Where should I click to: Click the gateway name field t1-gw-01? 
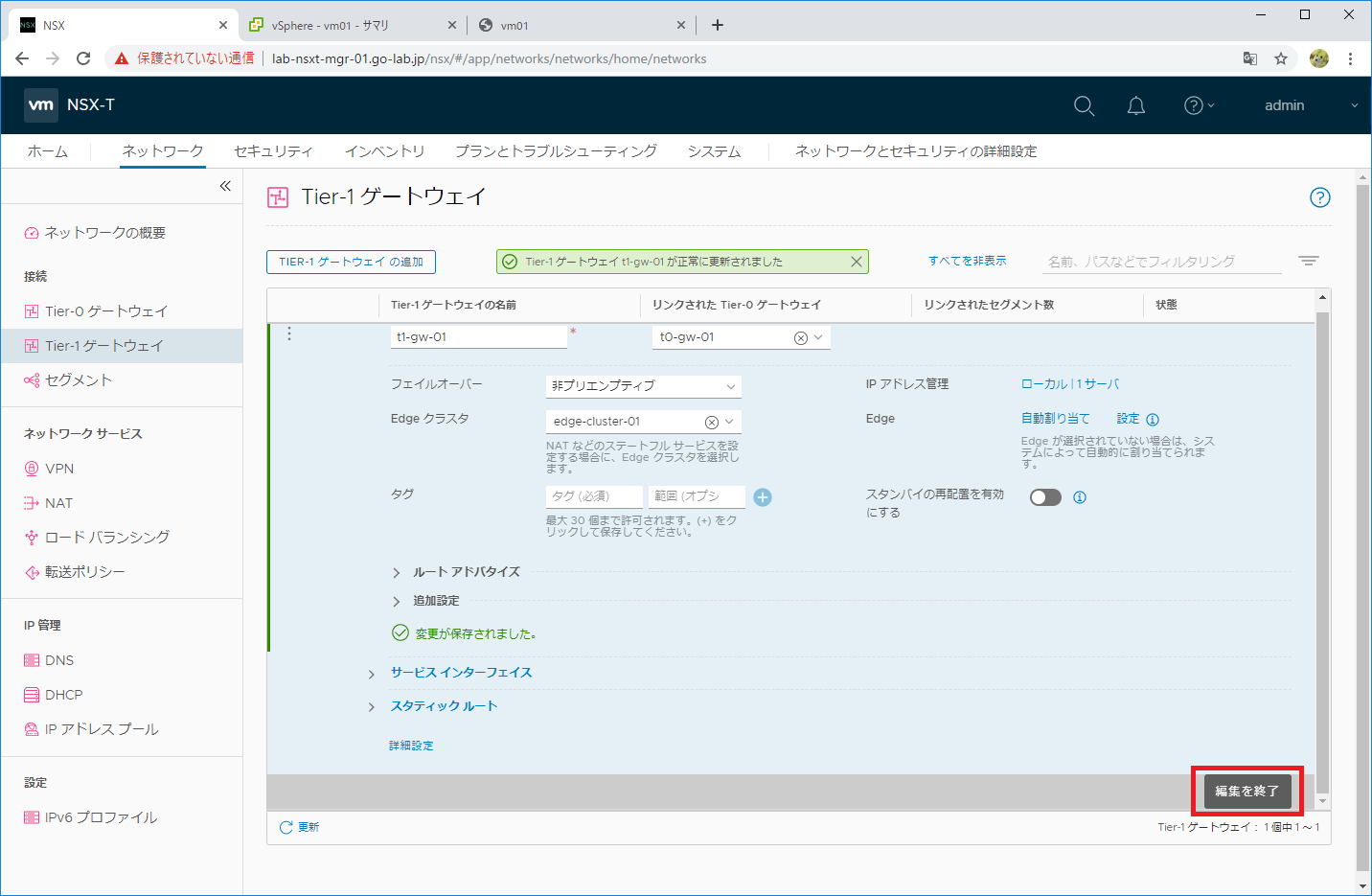click(478, 337)
